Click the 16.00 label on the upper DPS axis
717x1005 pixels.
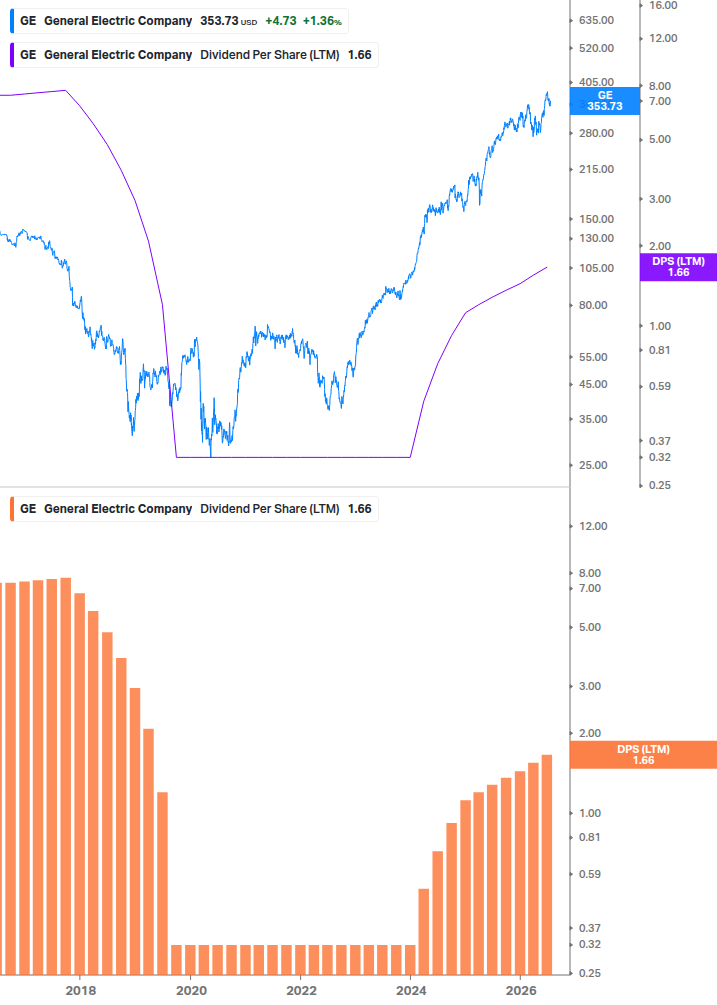coord(663,6)
